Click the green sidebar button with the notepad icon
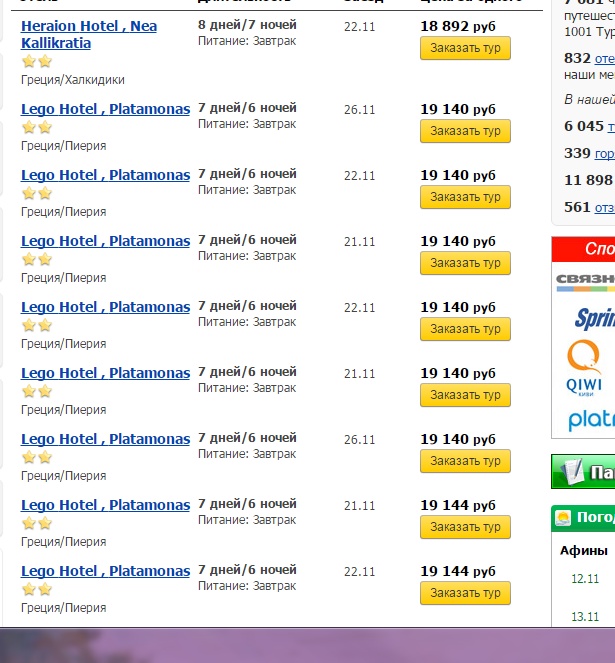Screen dimensions: 615x663 tap(583, 471)
